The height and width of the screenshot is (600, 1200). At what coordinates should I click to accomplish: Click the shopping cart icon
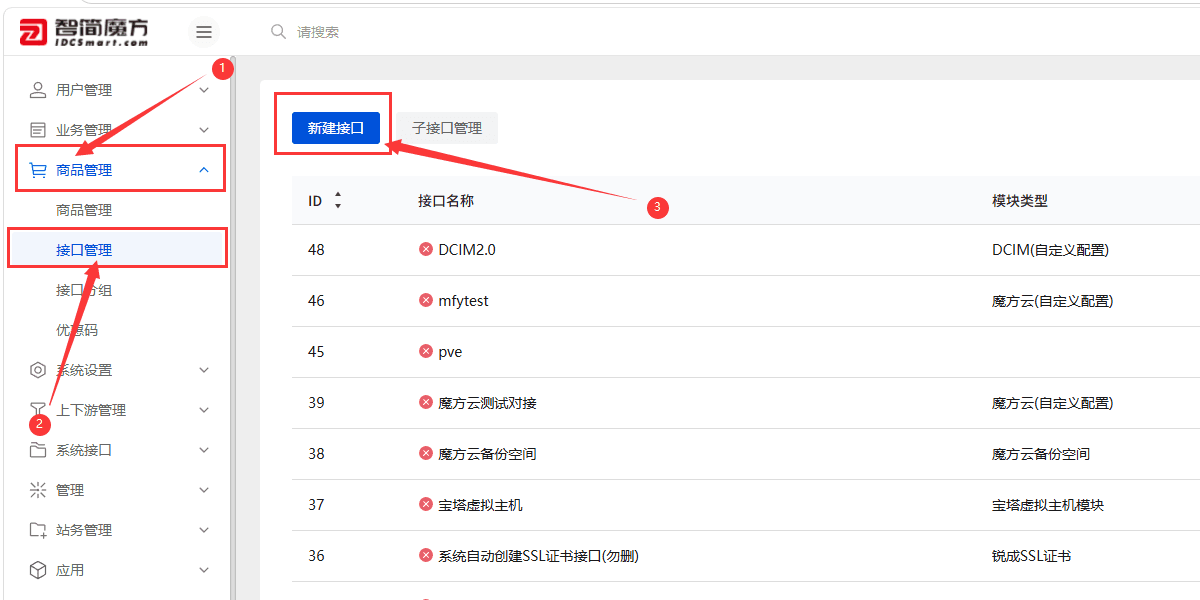pyautogui.click(x=38, y=170)
